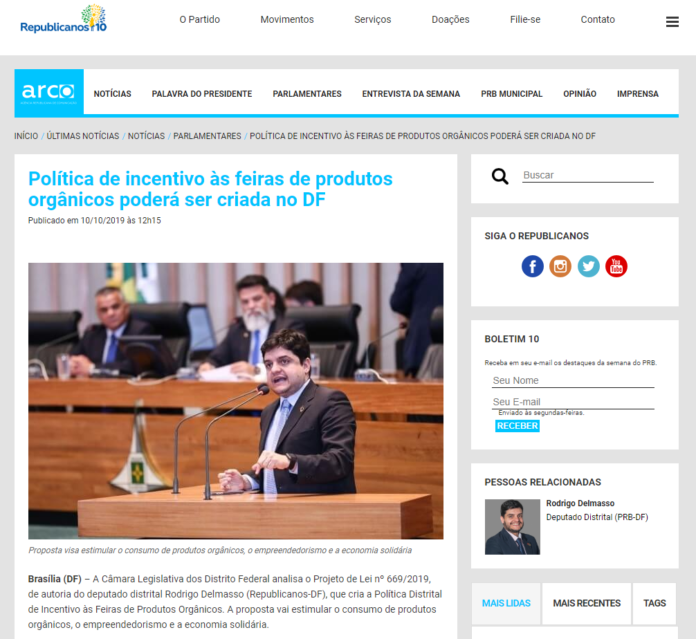Click the article headline title

click(210, 189)
